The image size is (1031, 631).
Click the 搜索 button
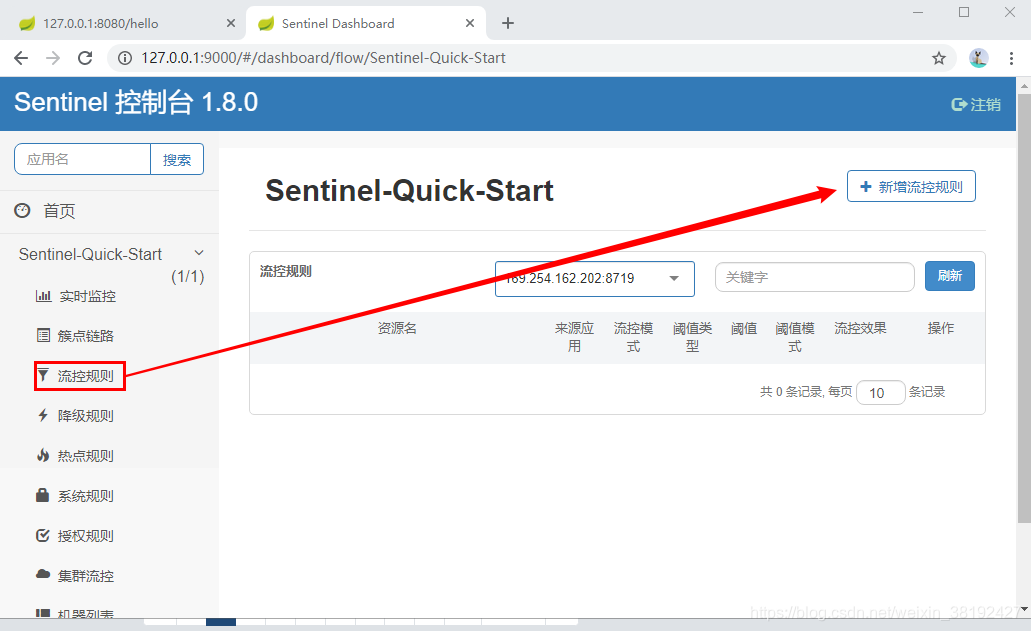click(x=177, y=159)
